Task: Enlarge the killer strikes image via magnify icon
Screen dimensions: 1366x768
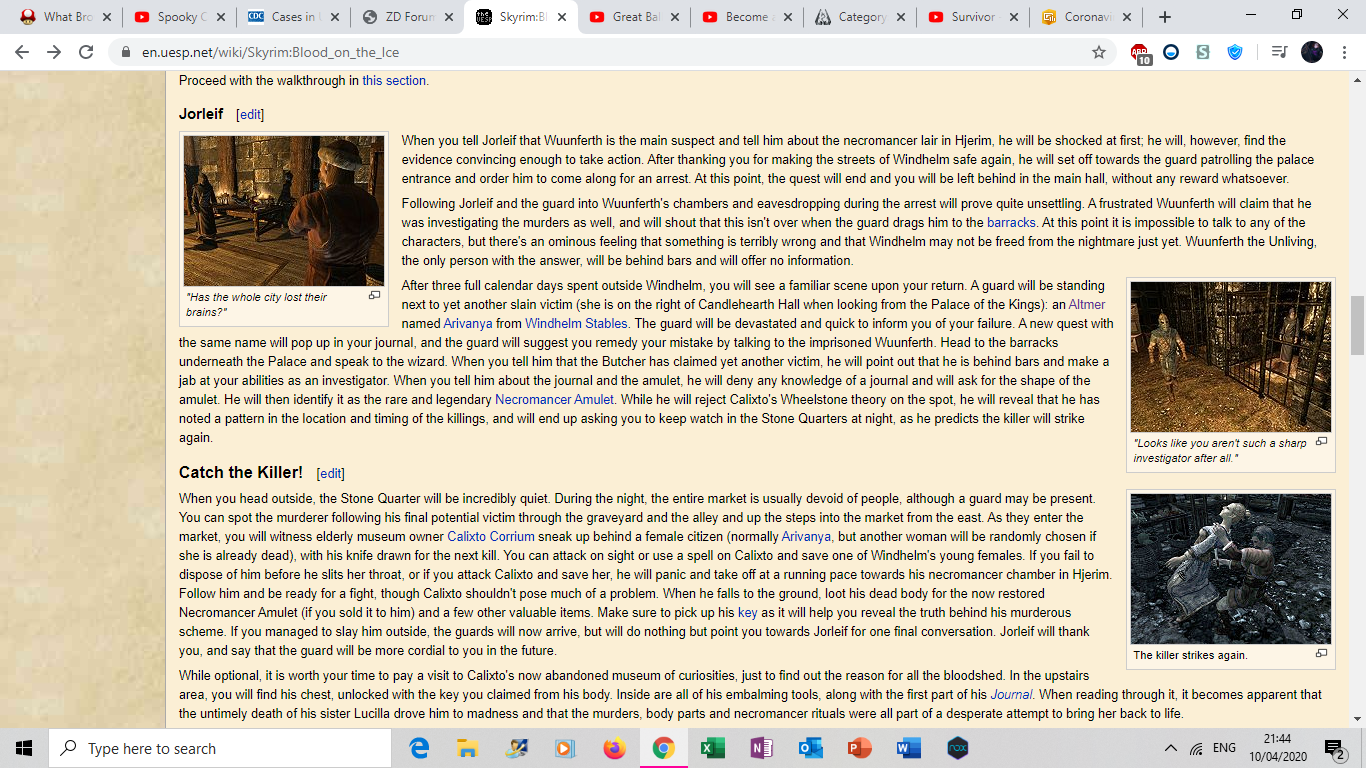Action: (1321, 654)
